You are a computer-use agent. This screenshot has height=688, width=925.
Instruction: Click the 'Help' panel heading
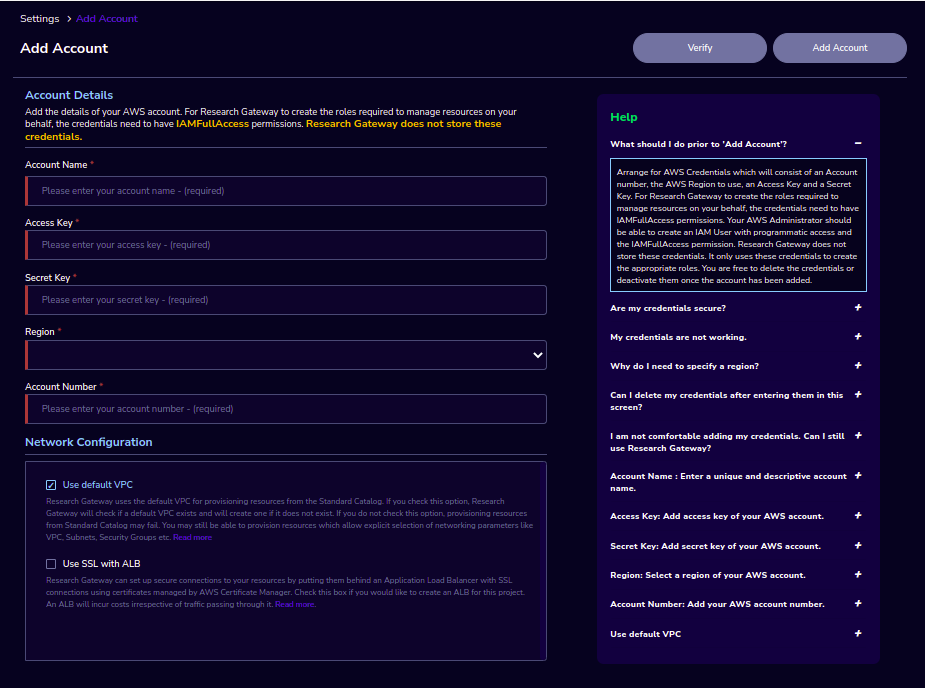tap(624, 117)
